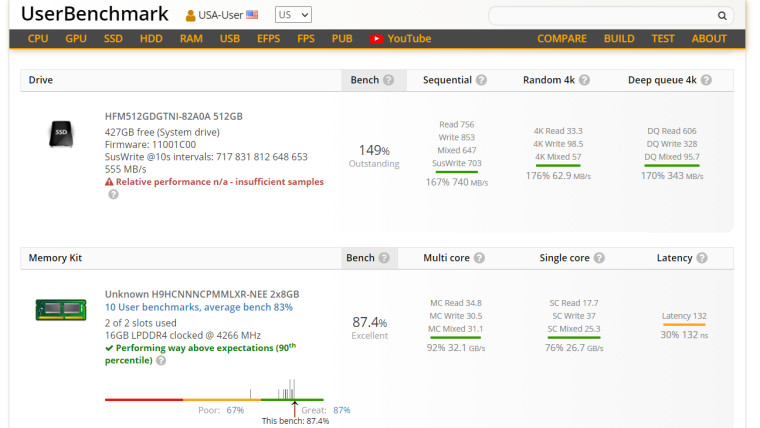The height and width of the screenshot is (428, 760).
Task: Open the GPU menu
Action: pos(76,39)
